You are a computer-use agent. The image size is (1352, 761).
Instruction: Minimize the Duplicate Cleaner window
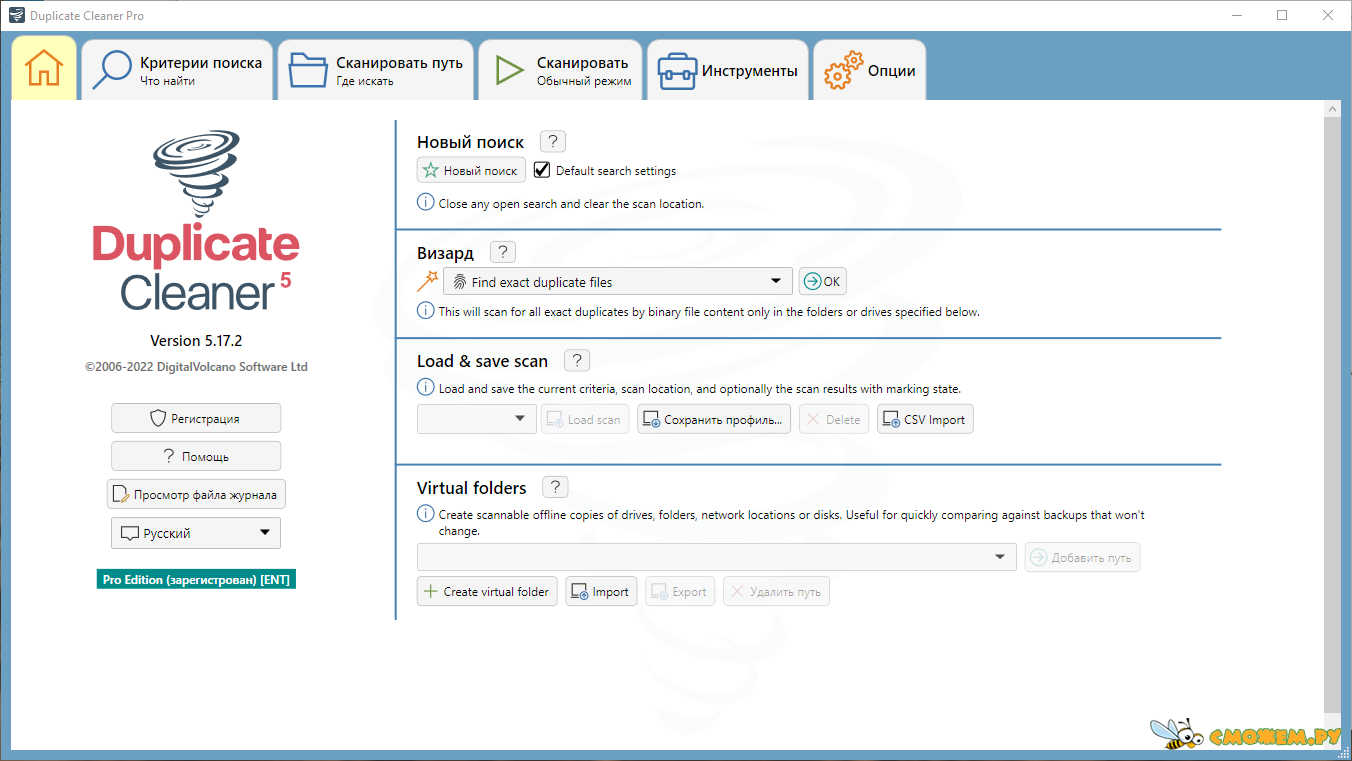pos(1236,15)
